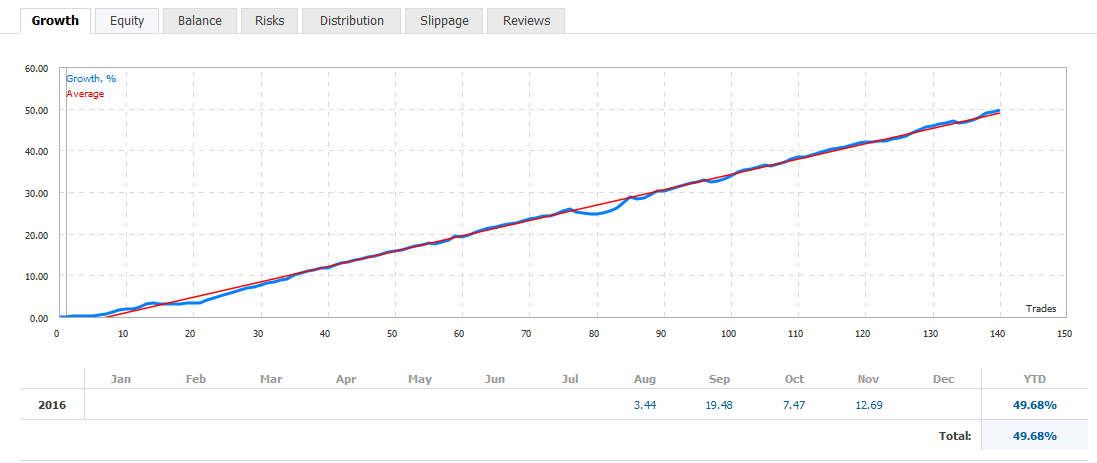Open the Distribution tab

(x=352, y=20)
